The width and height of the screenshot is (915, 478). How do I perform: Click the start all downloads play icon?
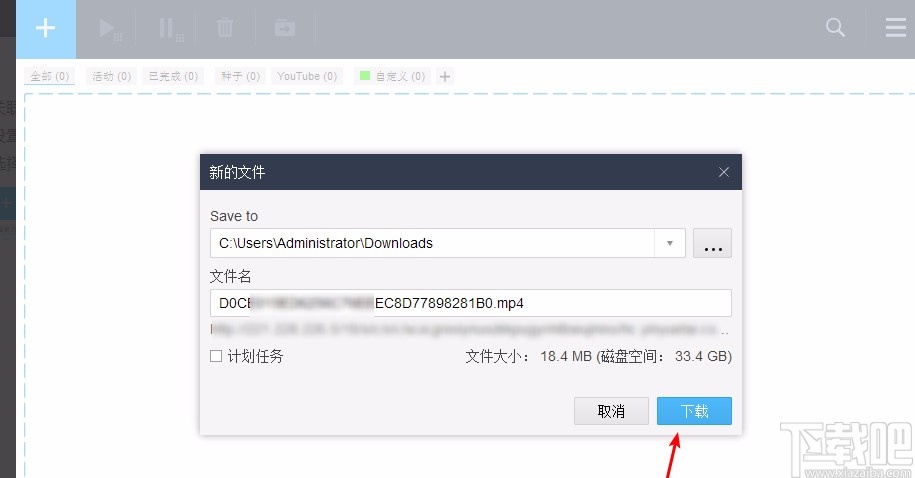(x=109, y=29)
